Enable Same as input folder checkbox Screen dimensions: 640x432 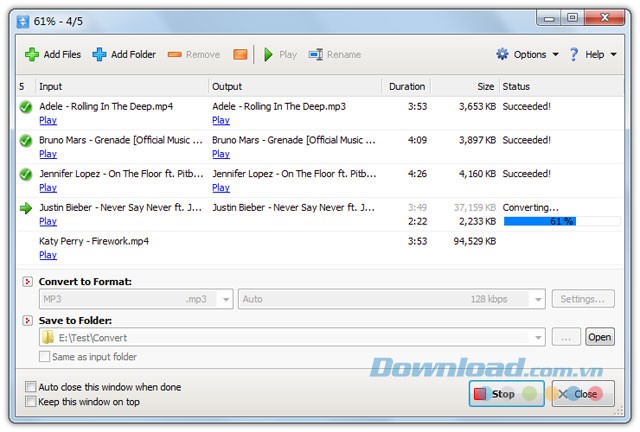point(44,356)
